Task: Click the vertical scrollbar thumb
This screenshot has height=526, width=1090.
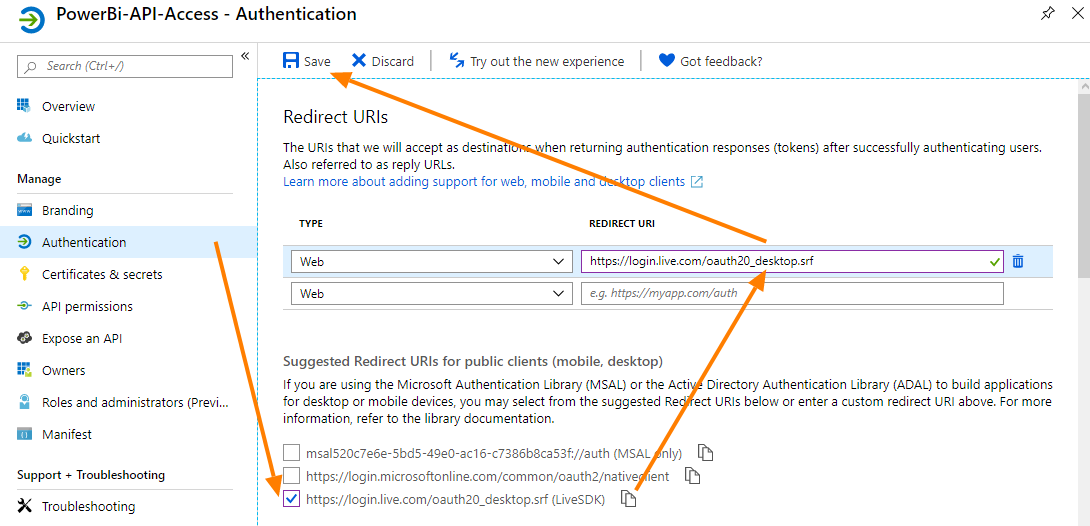Action: pyautogui.click(x=1083, y=188)
